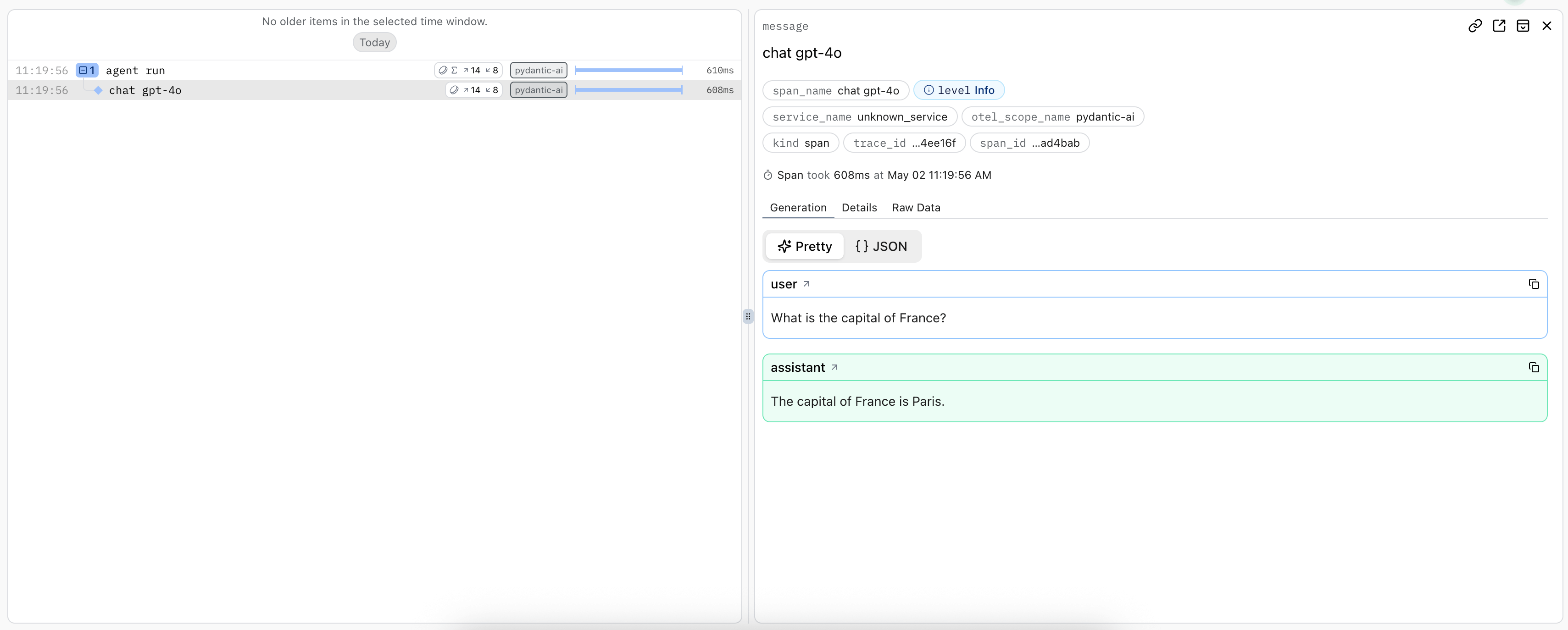Open the span in a new window via external-link icon

click(1499, 26)
